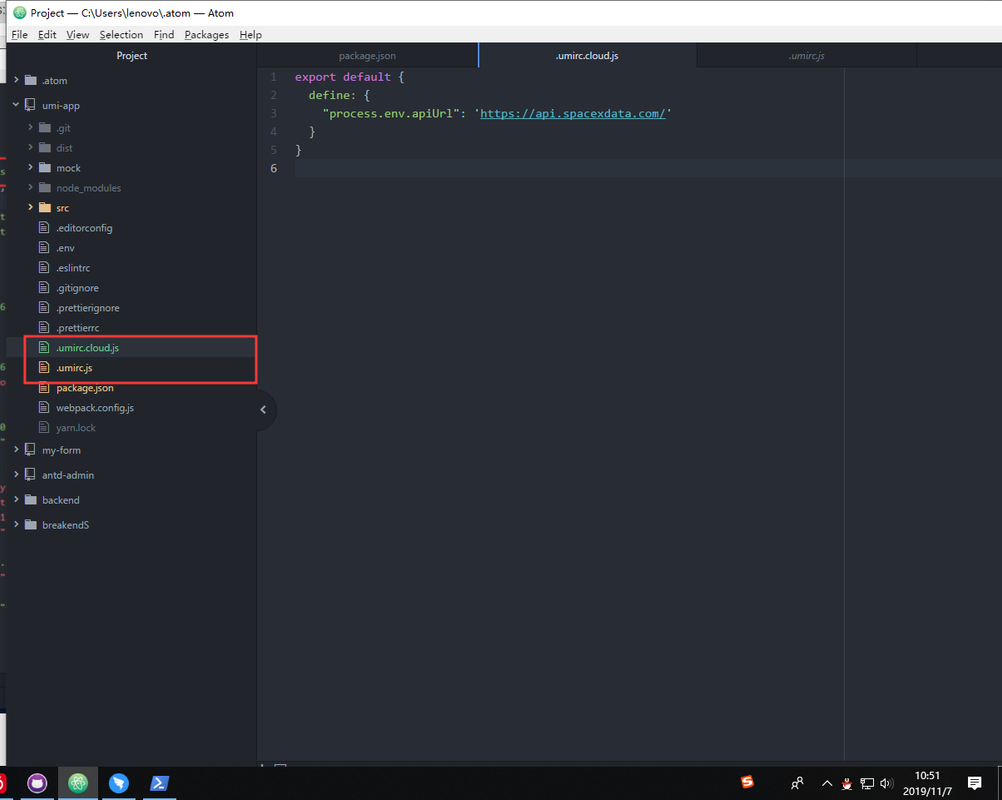
Task: Show hidden tray icons arrow
Action: 827,783
